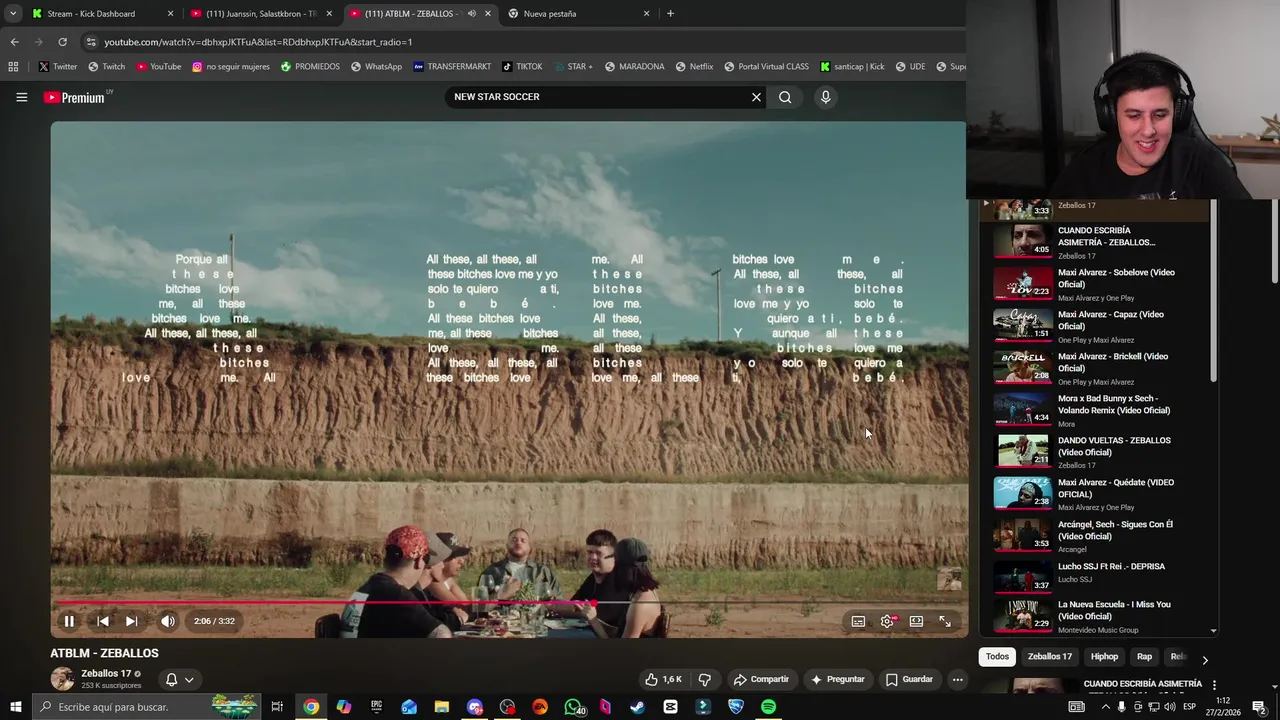Screen dimensions: 1280x720
Task: Play Maxi Alvarez - Quédate from playlist
Action: coord(1100,494)
